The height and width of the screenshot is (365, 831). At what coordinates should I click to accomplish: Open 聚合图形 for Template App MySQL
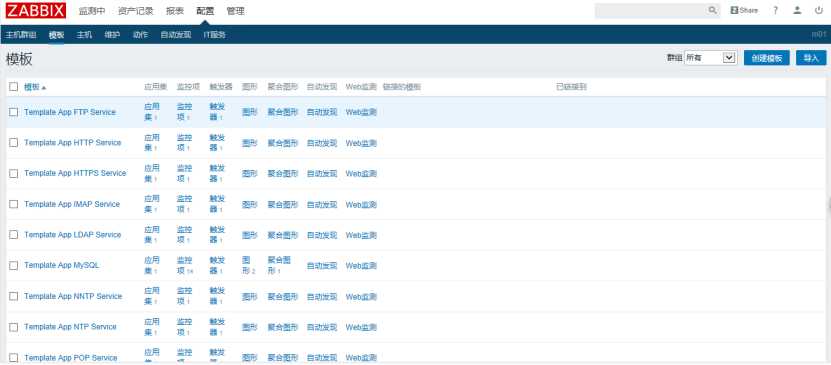point(279,265)
